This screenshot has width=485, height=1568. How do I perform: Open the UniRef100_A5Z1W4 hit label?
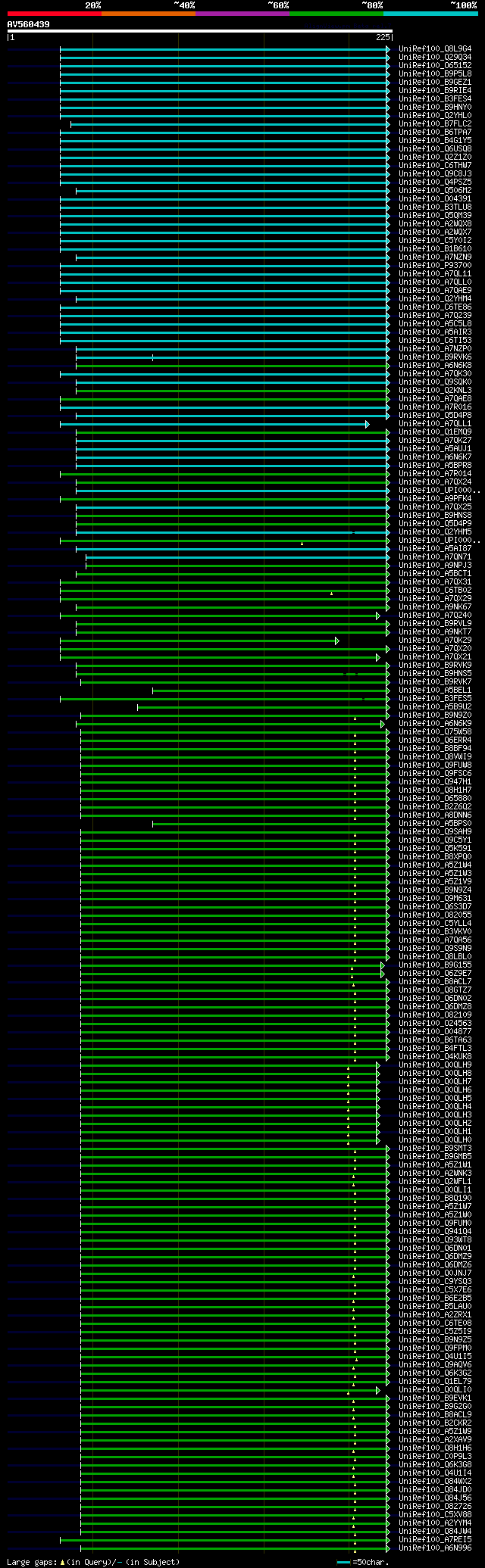pos(435,865)
